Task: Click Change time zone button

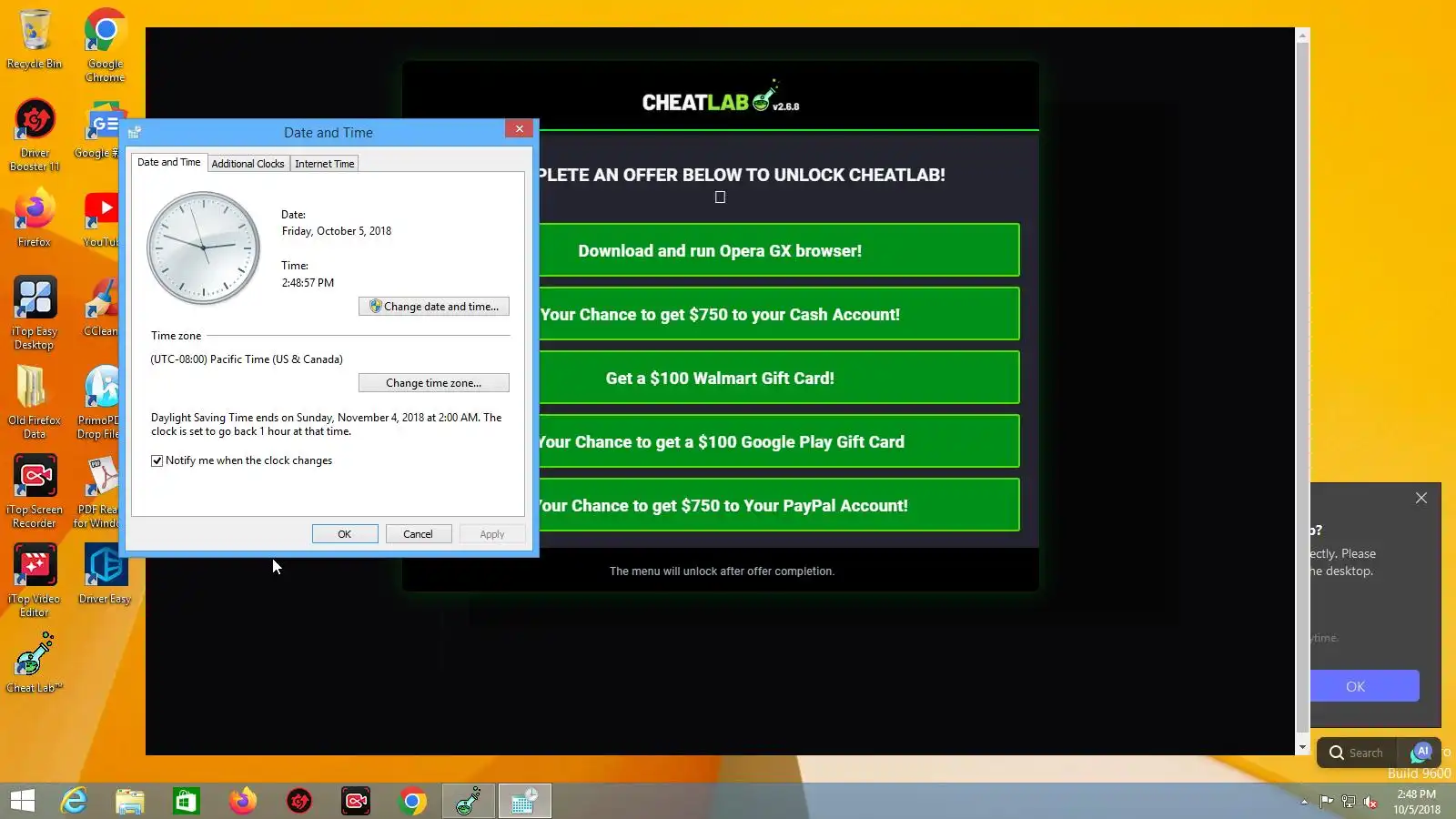Action: point(434,383)
